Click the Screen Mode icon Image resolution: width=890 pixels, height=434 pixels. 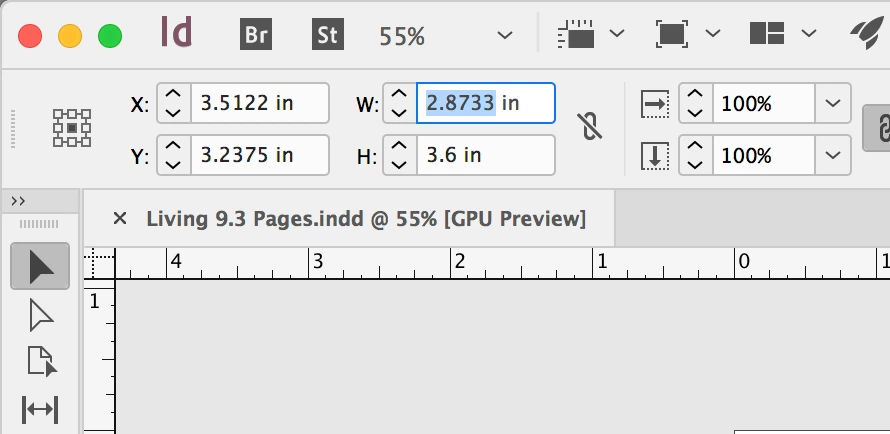point(672,34)
